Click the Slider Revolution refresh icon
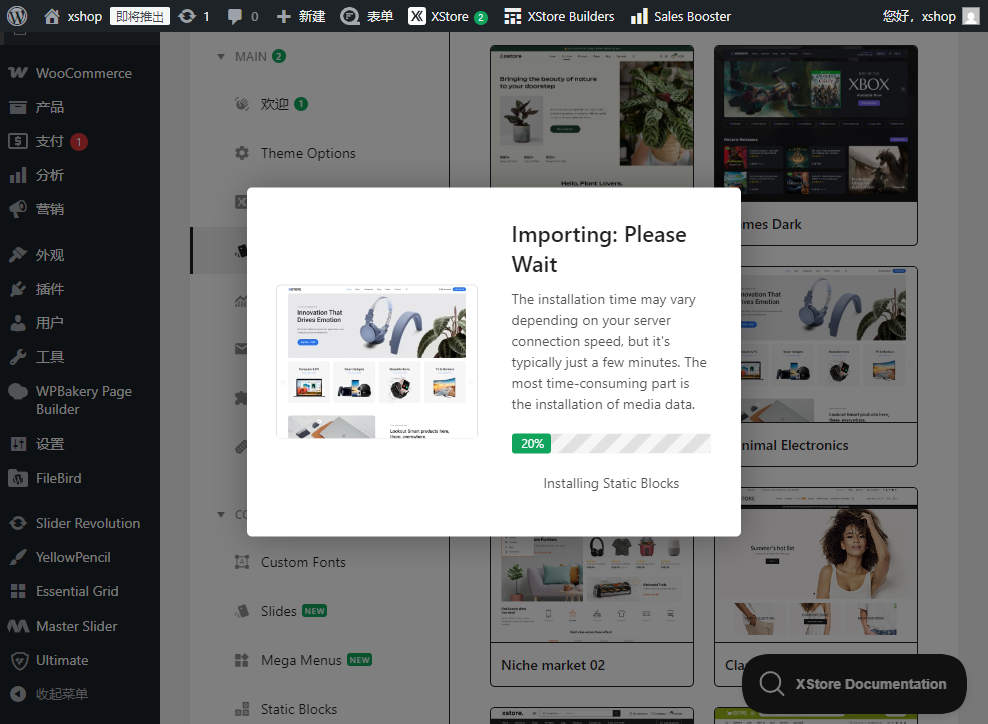The width and height of the screenshot is (988, 724). pyautogui.click(x=18, y=523)
